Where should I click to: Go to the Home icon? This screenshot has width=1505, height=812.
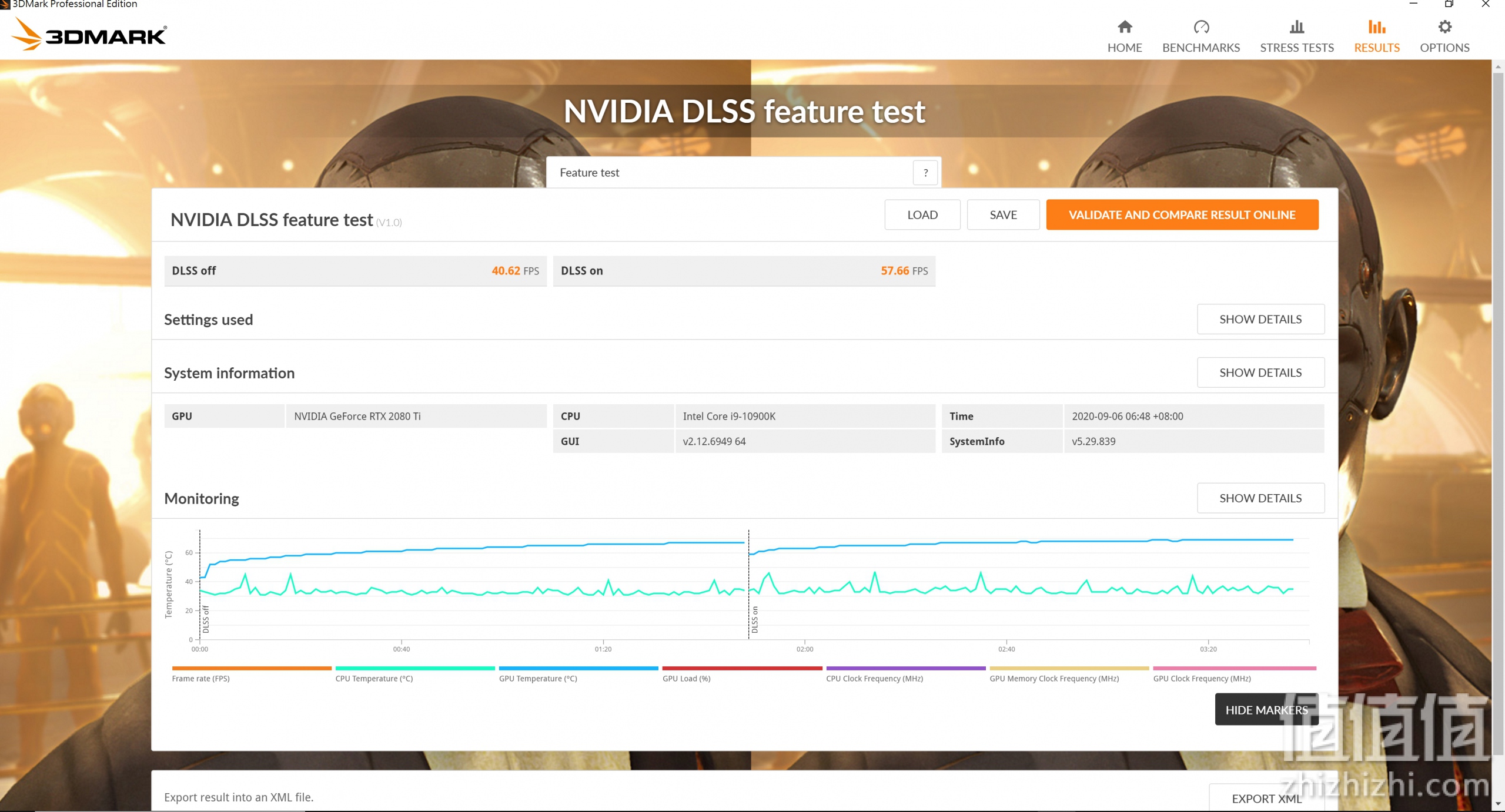(1125, 27)
